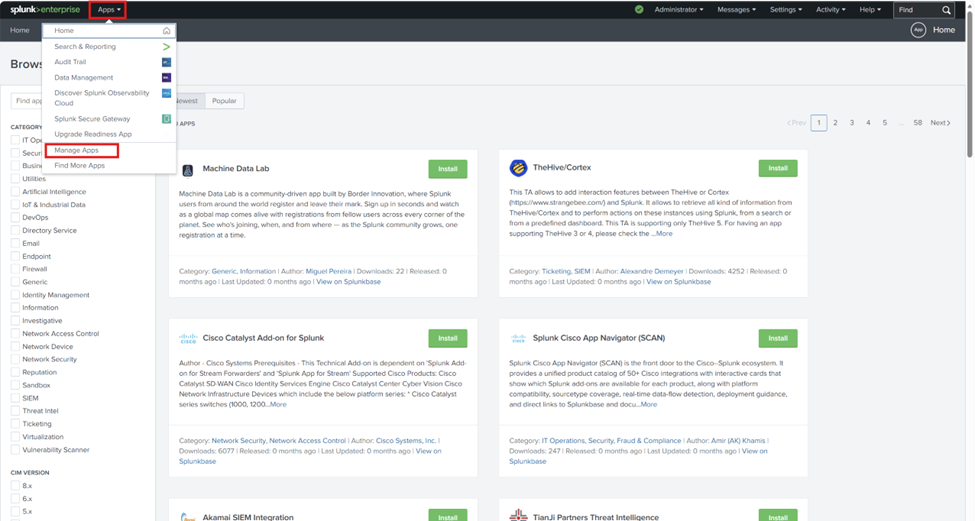Click Home in the navigation bar
The width and height of the screenshot is (975, 521).
(20, 30)
